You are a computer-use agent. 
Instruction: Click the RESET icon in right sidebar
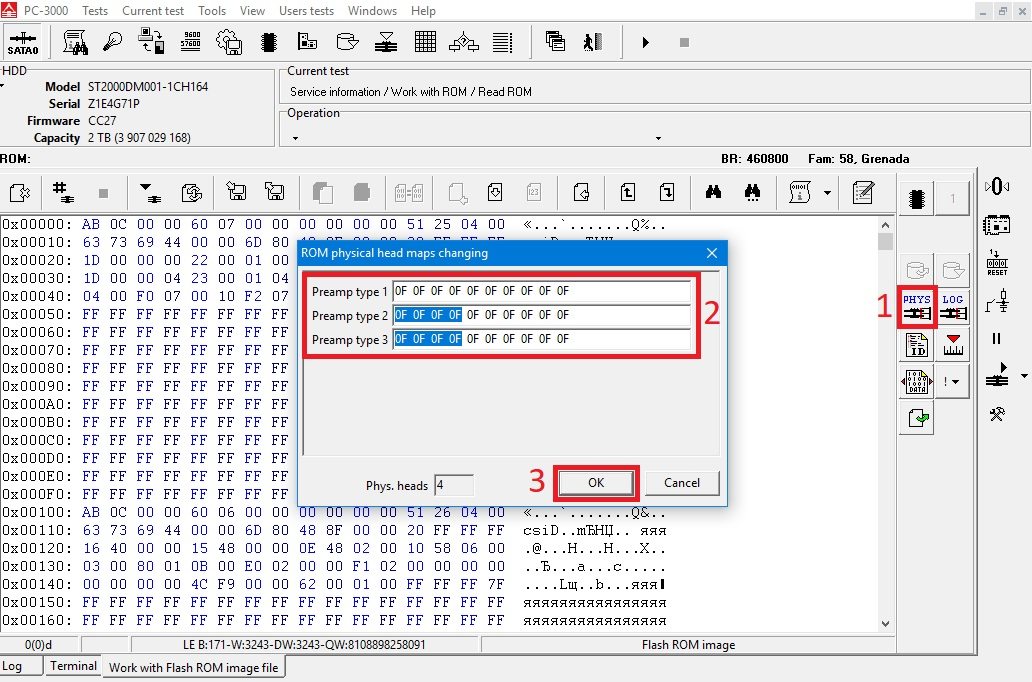[997, 262]
